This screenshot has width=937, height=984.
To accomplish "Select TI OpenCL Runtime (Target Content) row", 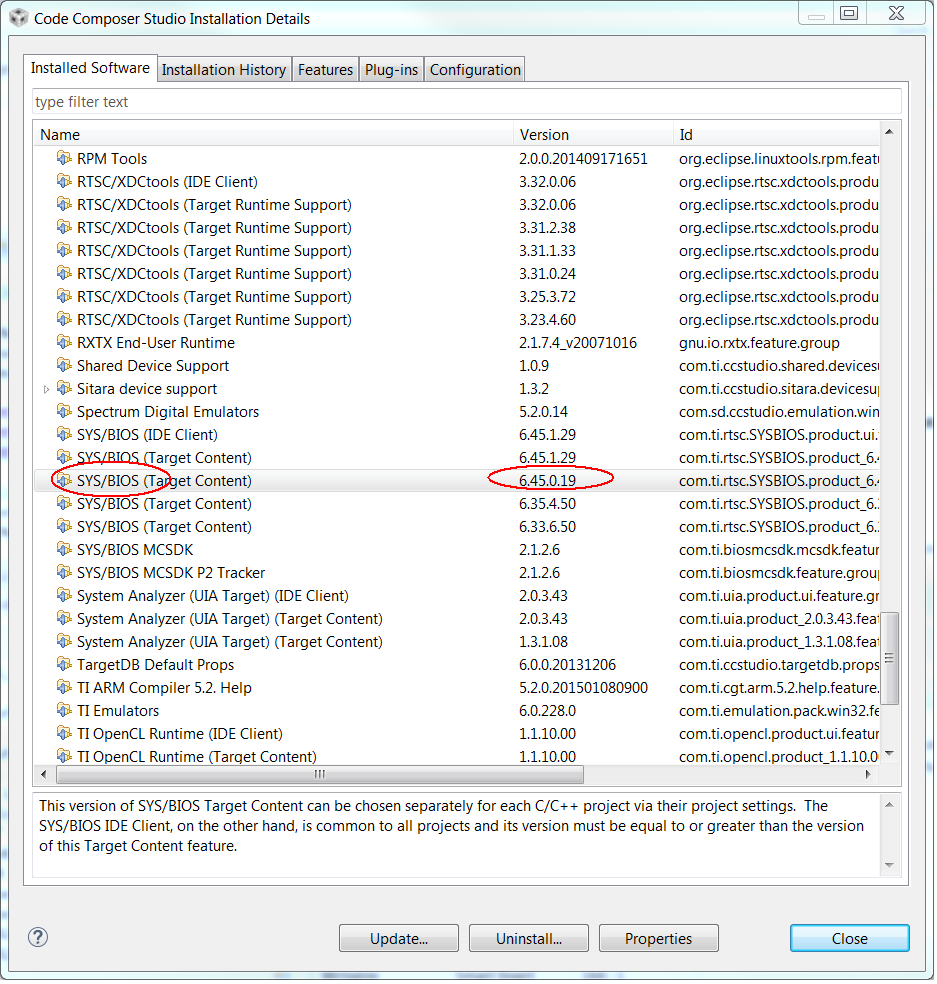I will point(457,756).
